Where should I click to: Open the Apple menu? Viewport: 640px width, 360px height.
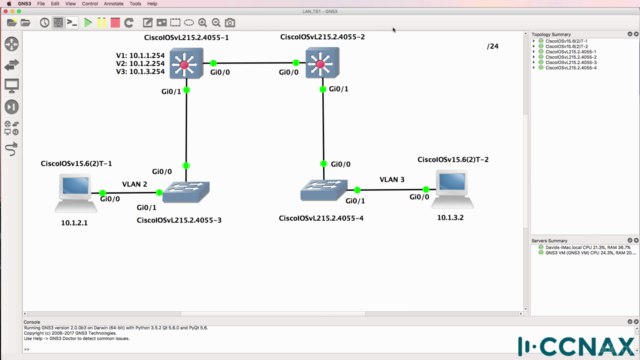click(9, 4)
